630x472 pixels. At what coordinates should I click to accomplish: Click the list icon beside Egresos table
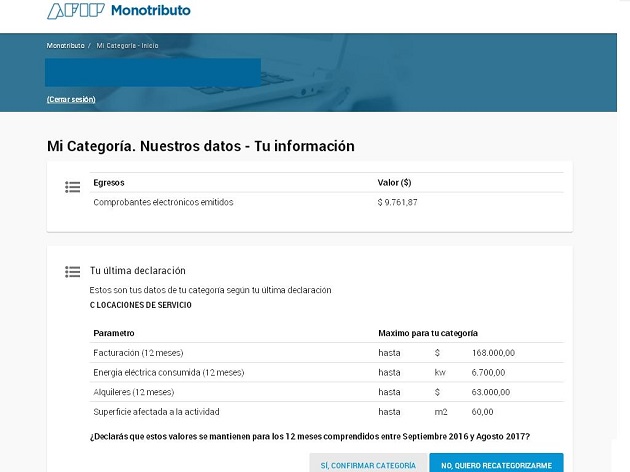pyautogui.click(x=72, y=187)
